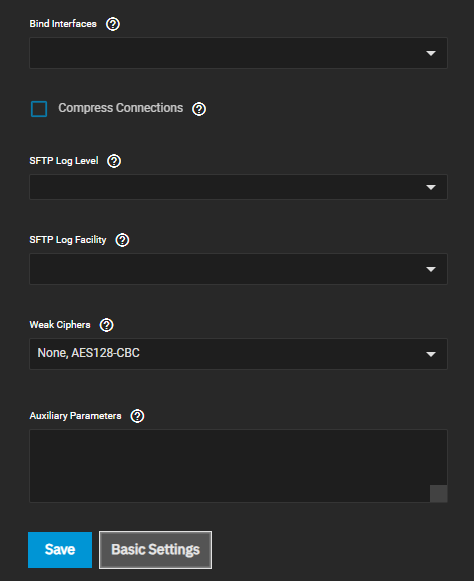Open the SFTP Log Level dropdown
474x581 pixels.
tap(238, 187)
